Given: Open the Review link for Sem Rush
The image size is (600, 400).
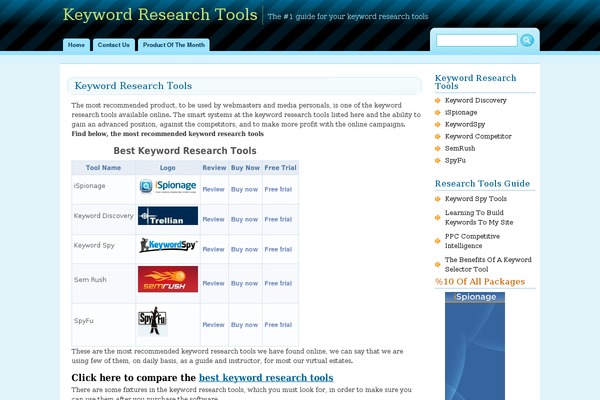Looking at the screenshot, I should click(213, 283).
